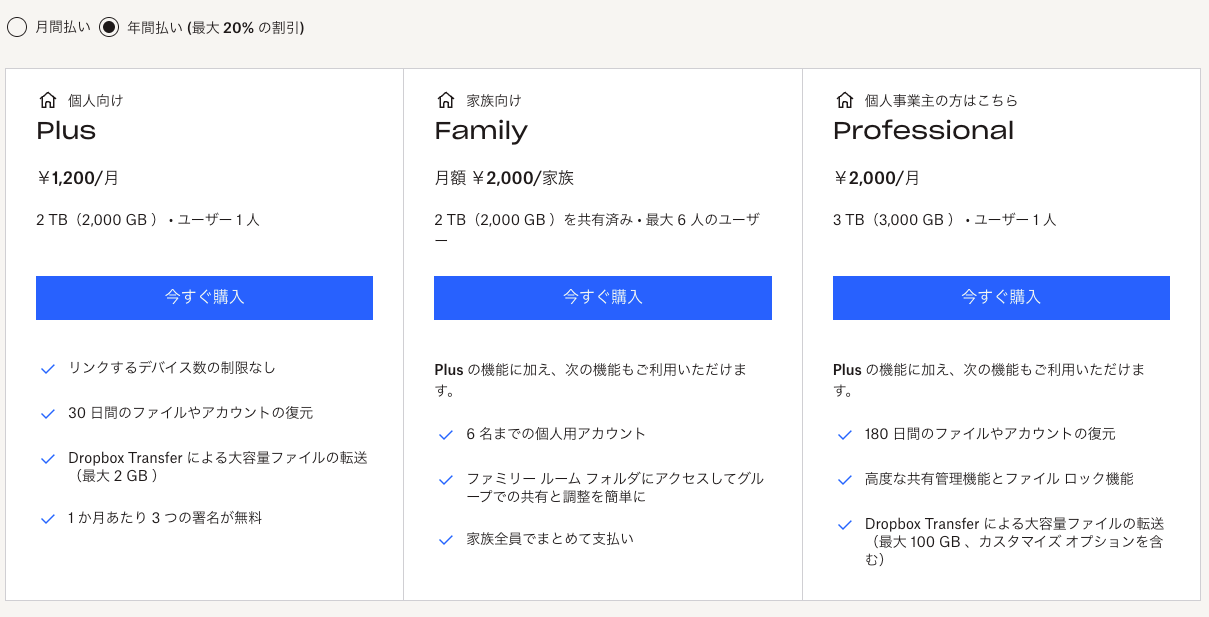Select the 月間払い monthly billing radio button
This screenshot has width=1209, height=617.
(17, 28)
